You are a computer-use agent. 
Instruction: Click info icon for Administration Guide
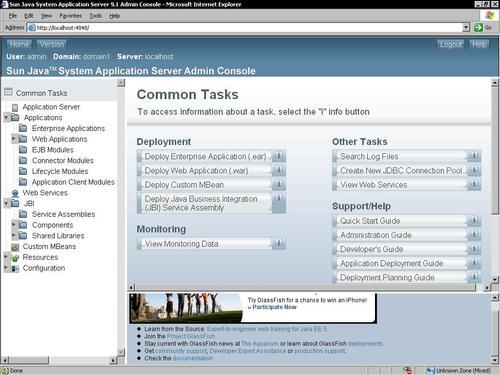coord(474,235)
